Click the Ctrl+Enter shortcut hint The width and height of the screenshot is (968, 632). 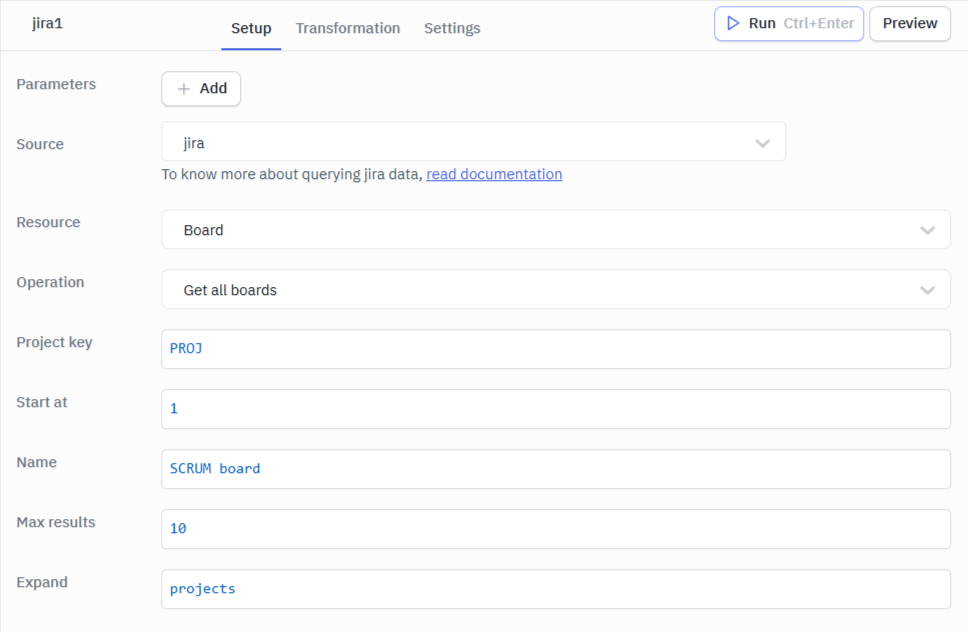[819, 23]
